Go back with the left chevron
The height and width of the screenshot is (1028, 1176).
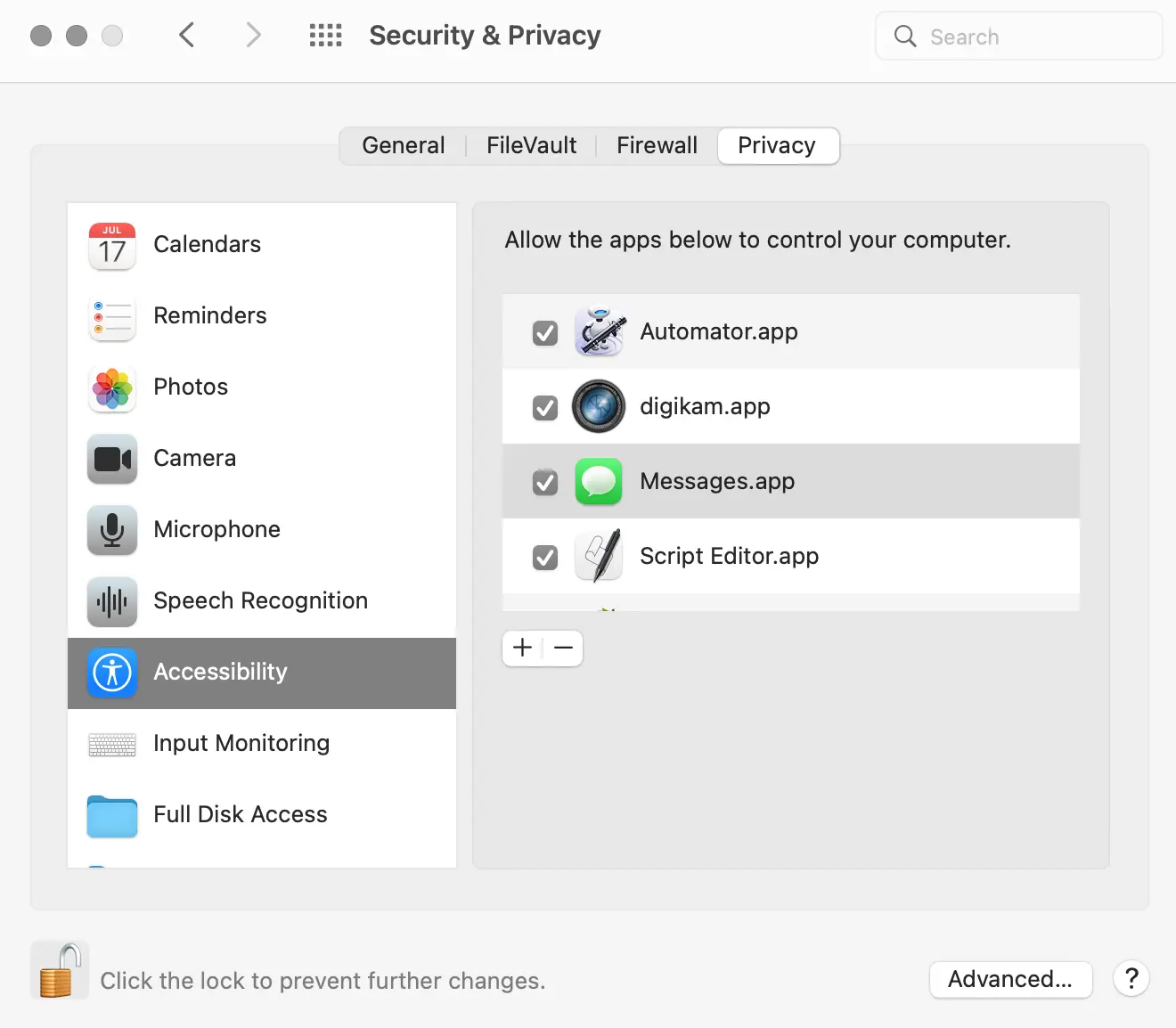(x=187, y=36)
